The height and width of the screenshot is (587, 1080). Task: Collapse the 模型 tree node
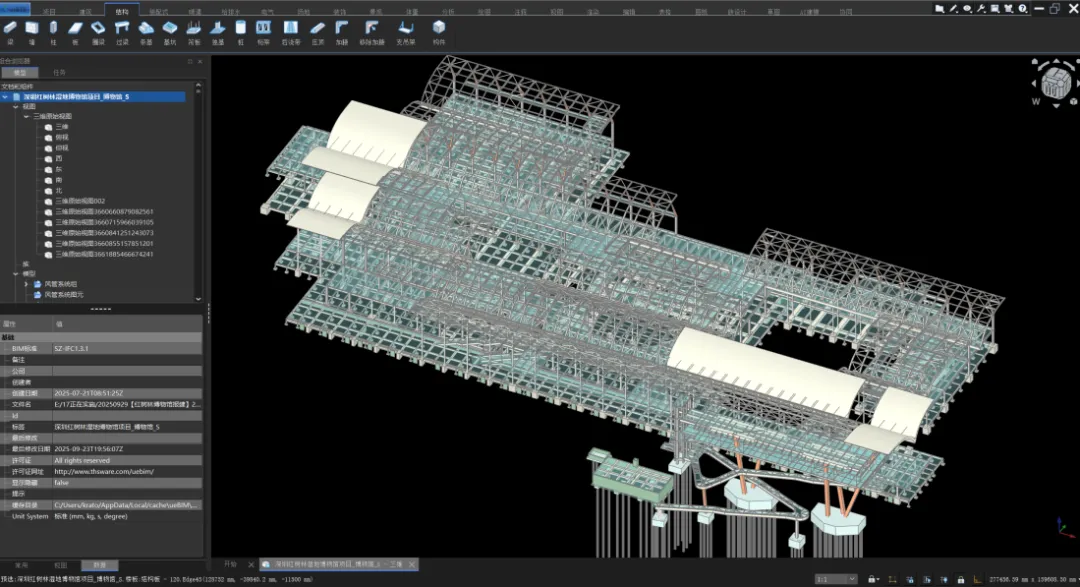(15, 274)
